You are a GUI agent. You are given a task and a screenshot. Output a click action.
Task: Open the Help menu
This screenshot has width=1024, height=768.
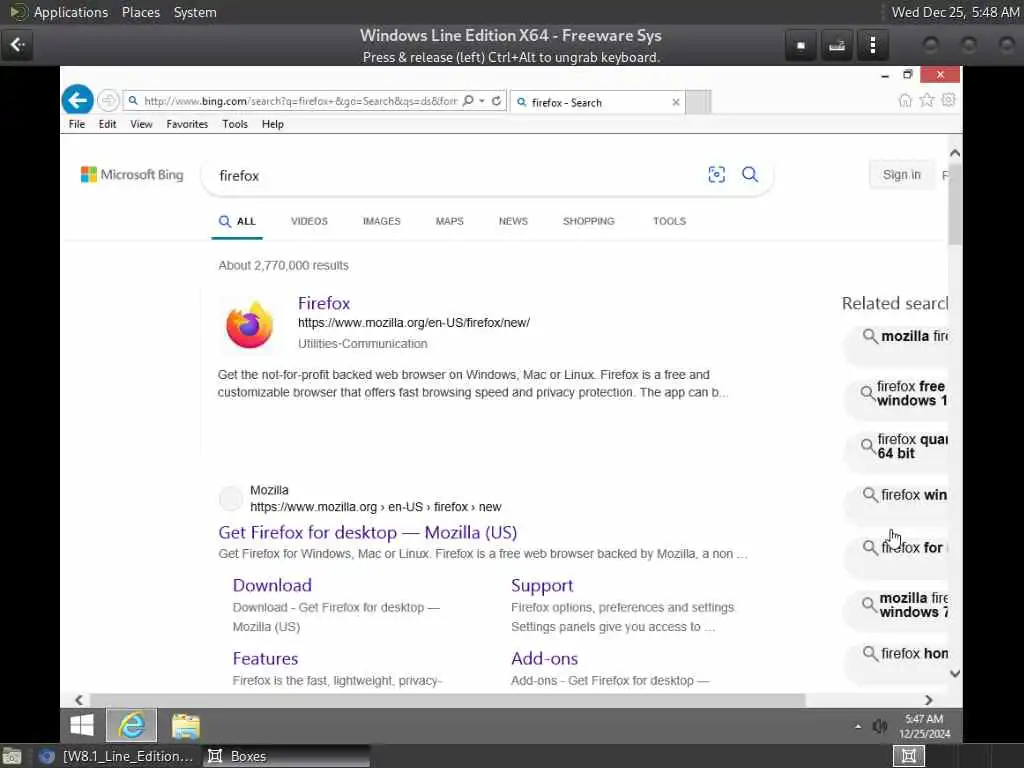pyautogui.click(x=272, y=124)
